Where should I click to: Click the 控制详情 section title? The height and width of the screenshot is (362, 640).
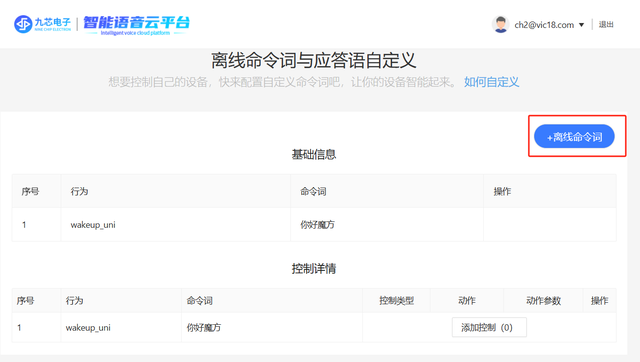tap(314, 269)
